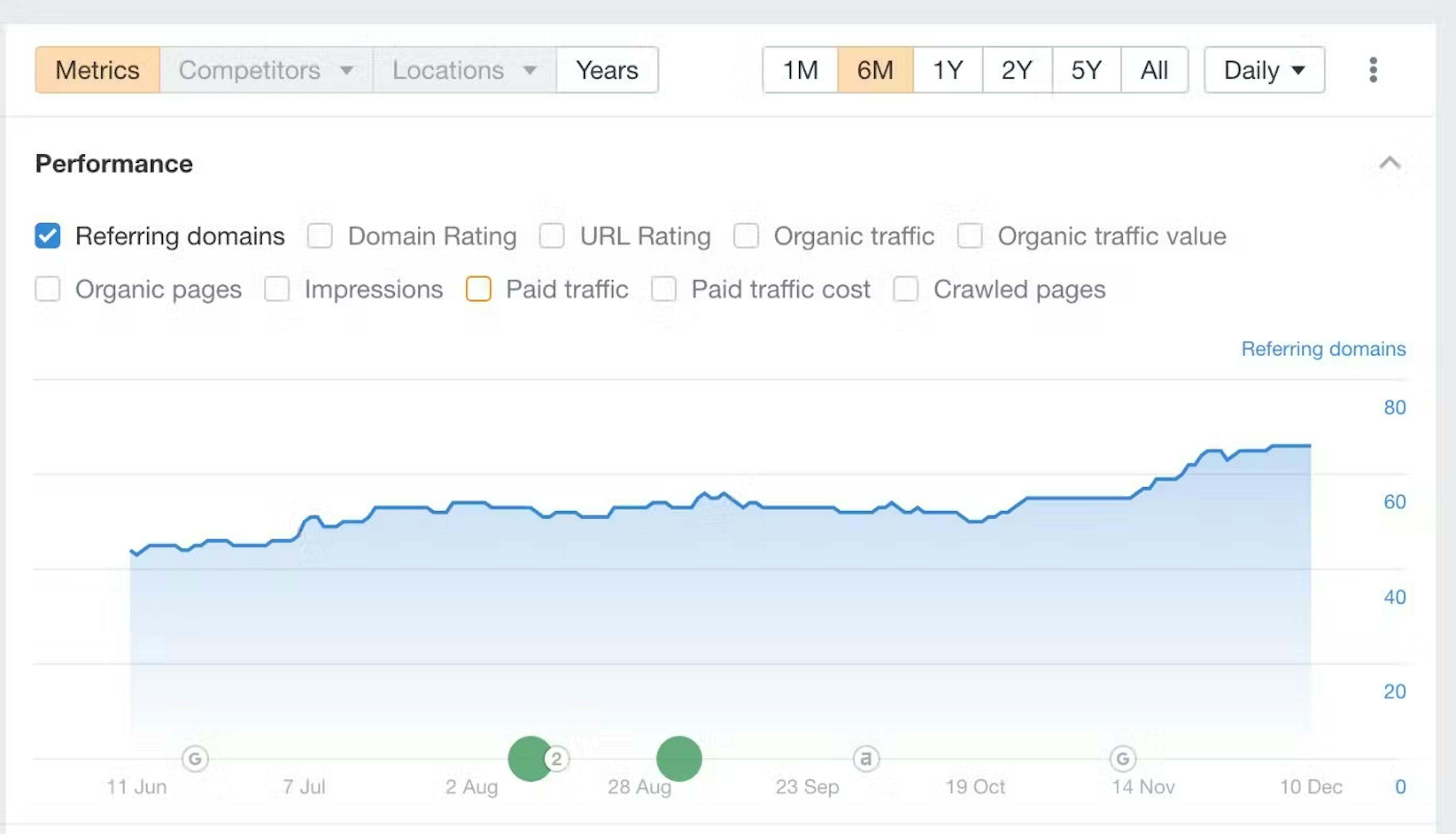Open the Locations dropdown
Screen dimensions: 1456x834
click(463, 70)
